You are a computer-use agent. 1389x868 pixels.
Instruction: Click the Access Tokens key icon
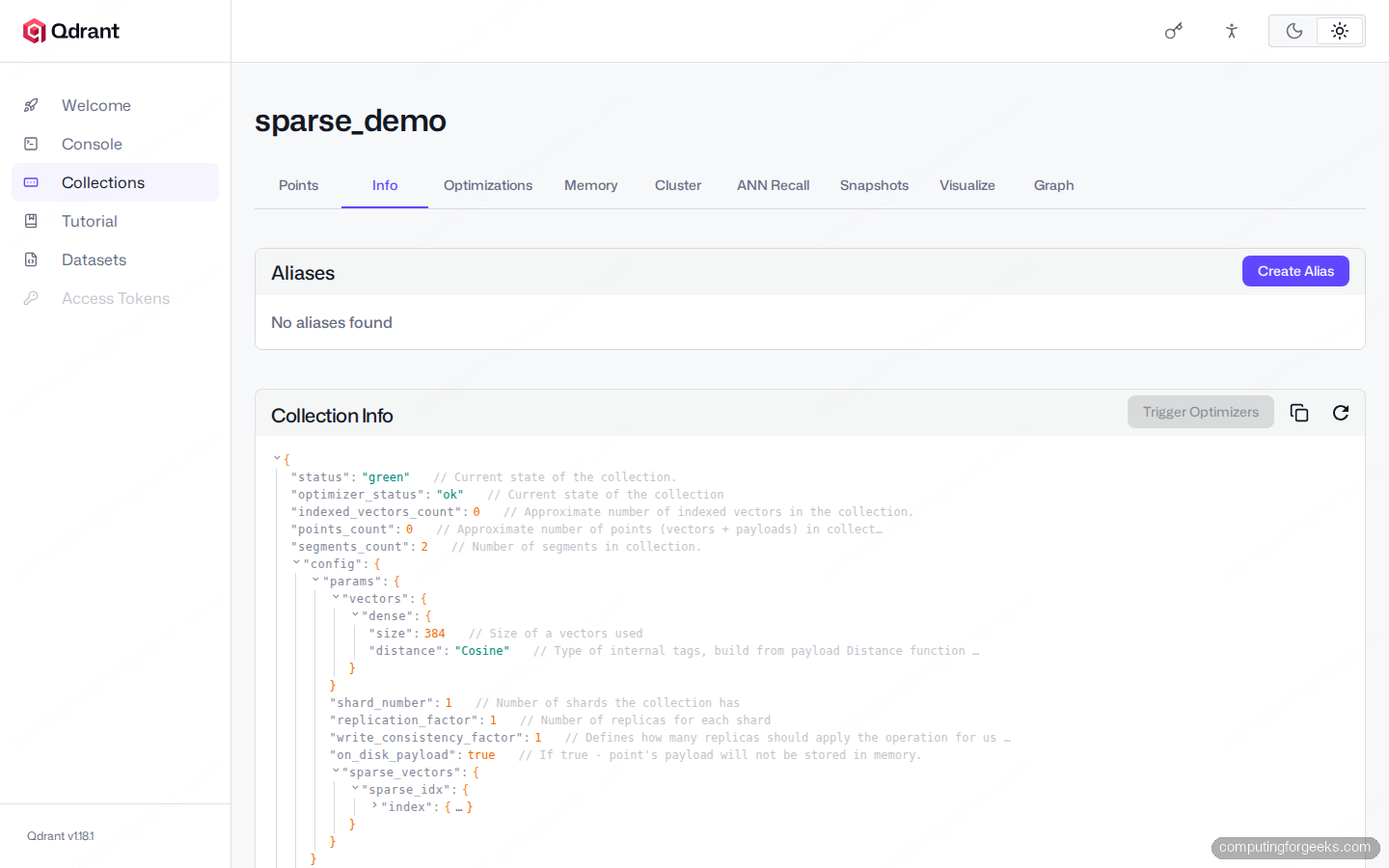[31, 298]
